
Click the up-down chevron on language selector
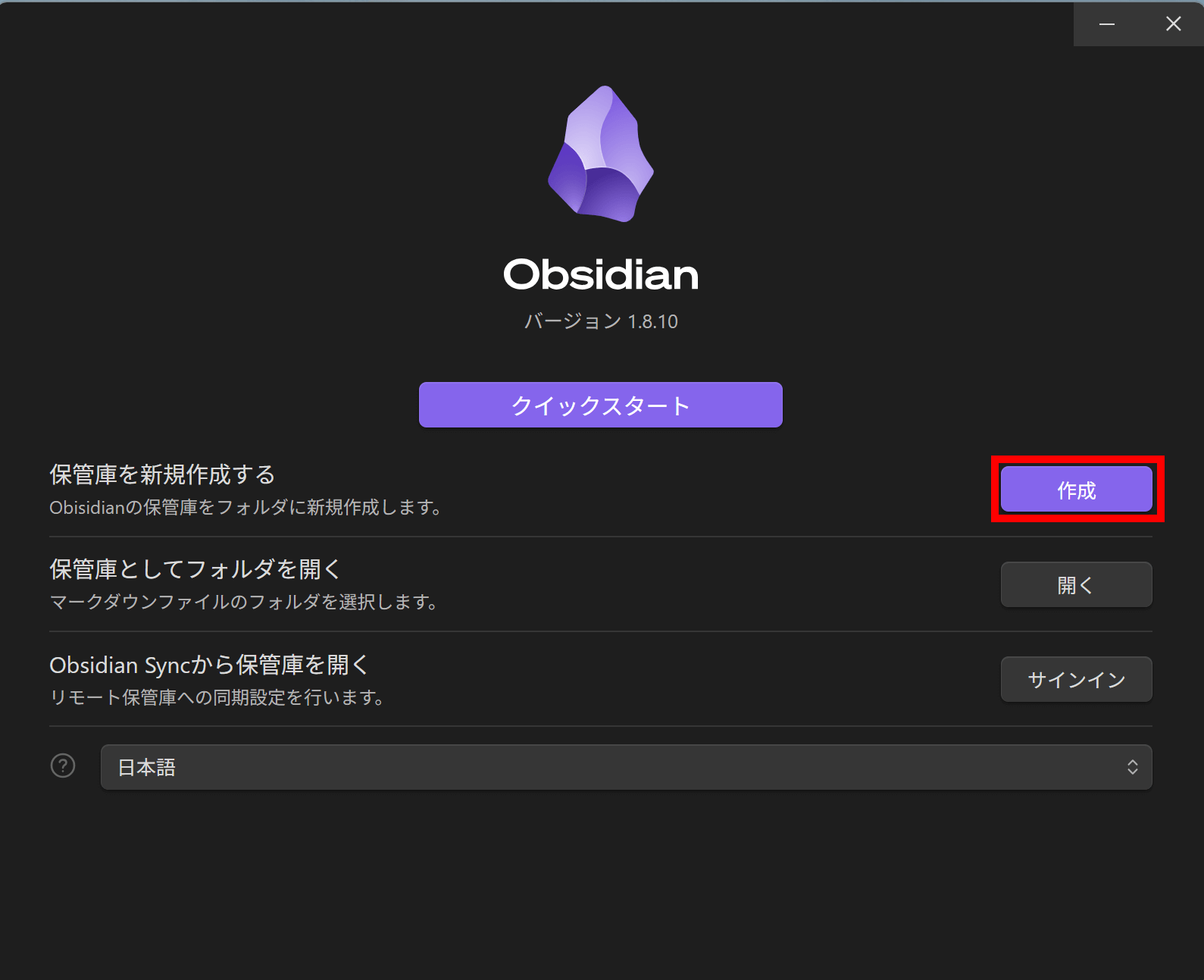1133,767
